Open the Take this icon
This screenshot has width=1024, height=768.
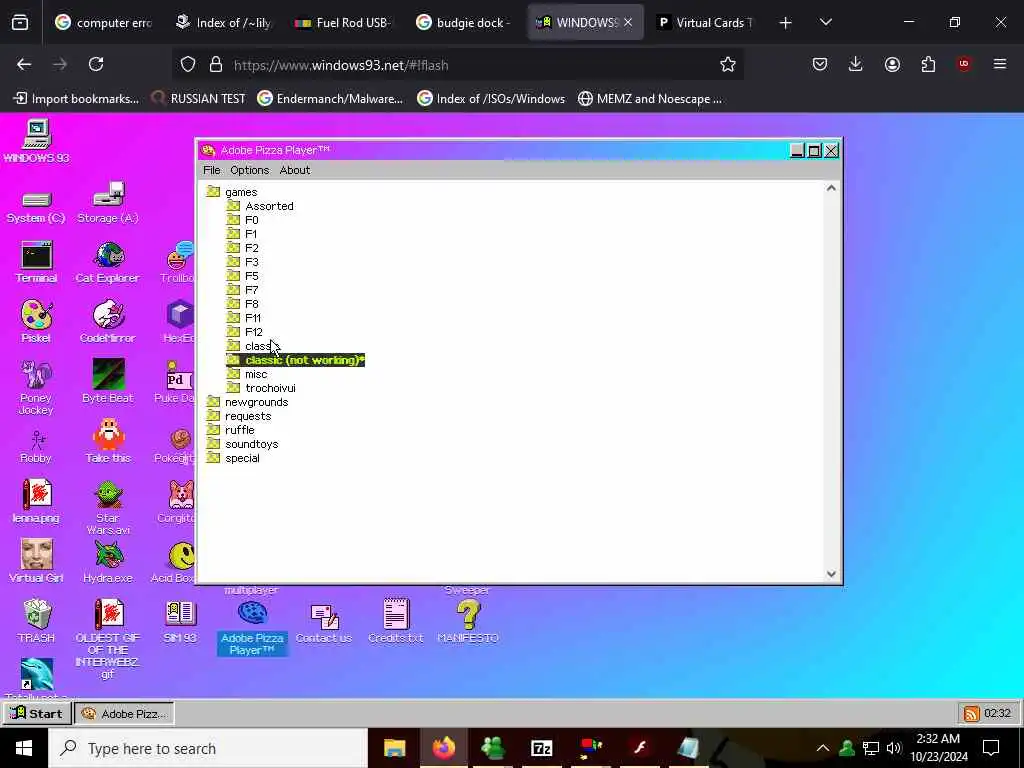[x=108, y=441]
